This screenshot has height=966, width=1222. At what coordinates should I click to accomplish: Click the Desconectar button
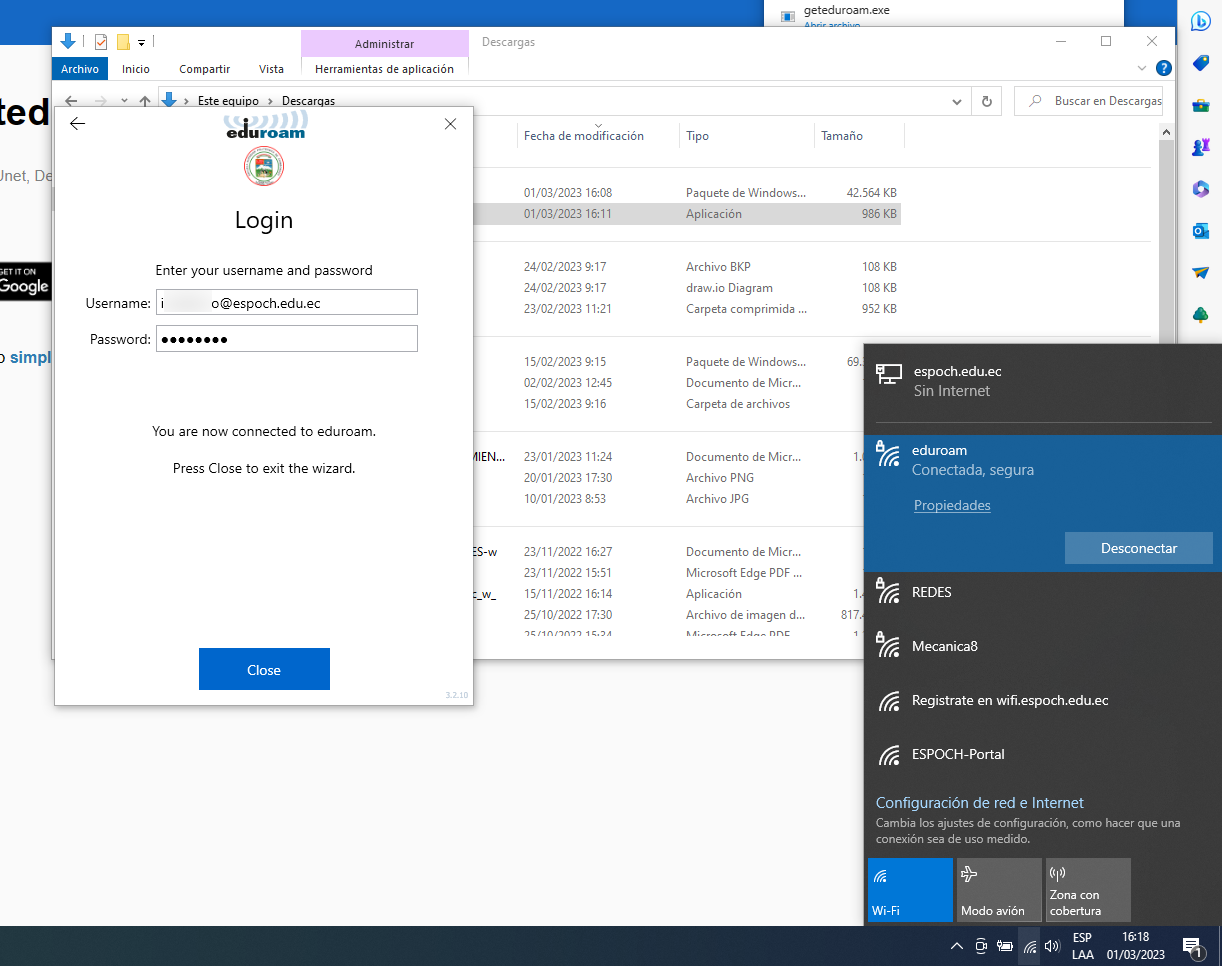click(x=1139, y=548)
